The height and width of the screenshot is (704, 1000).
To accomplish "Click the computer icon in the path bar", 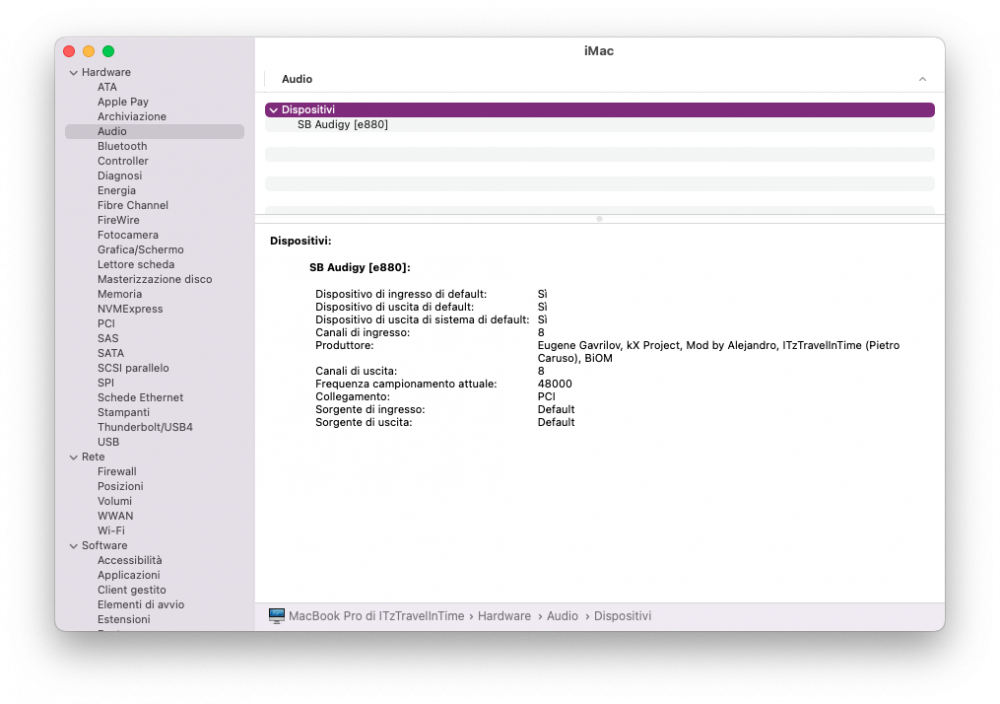I will [277, 615].
